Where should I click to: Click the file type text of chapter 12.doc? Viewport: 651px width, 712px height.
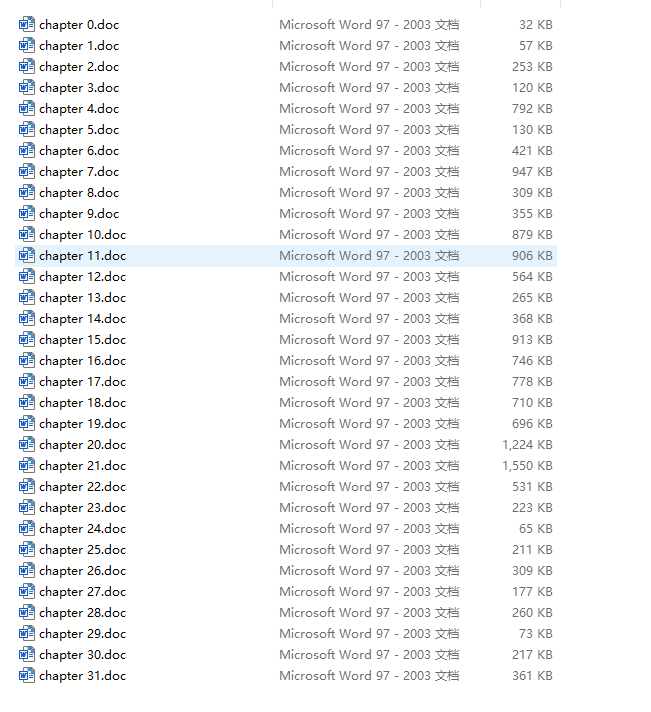(x=369, y=277)
